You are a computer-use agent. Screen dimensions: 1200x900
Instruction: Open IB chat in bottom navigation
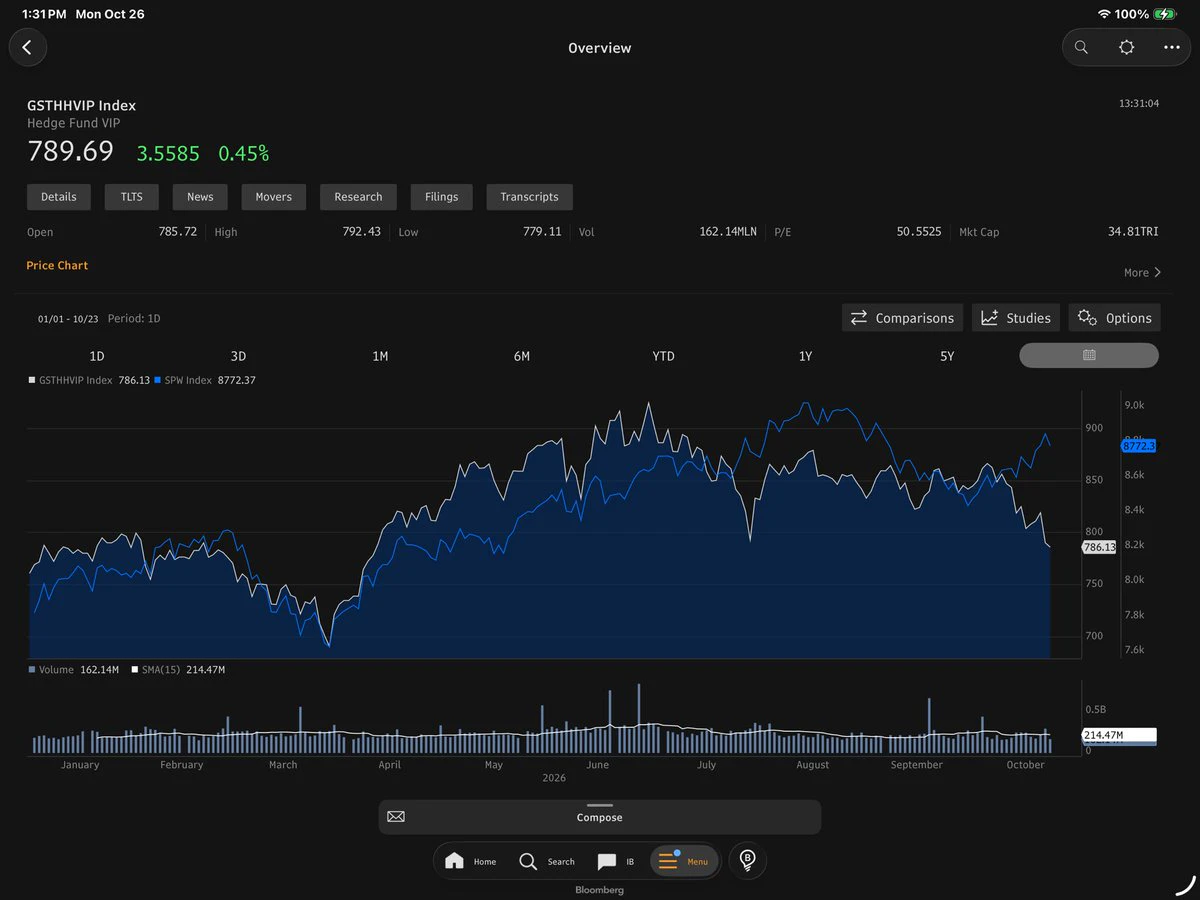click(616, 861)
